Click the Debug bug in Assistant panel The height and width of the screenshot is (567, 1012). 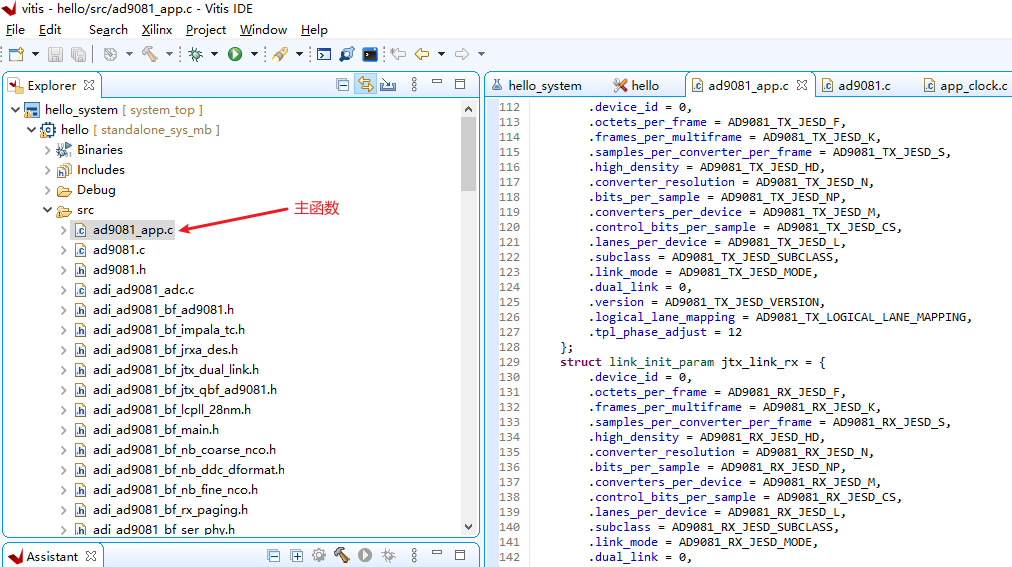click(388, 555)
